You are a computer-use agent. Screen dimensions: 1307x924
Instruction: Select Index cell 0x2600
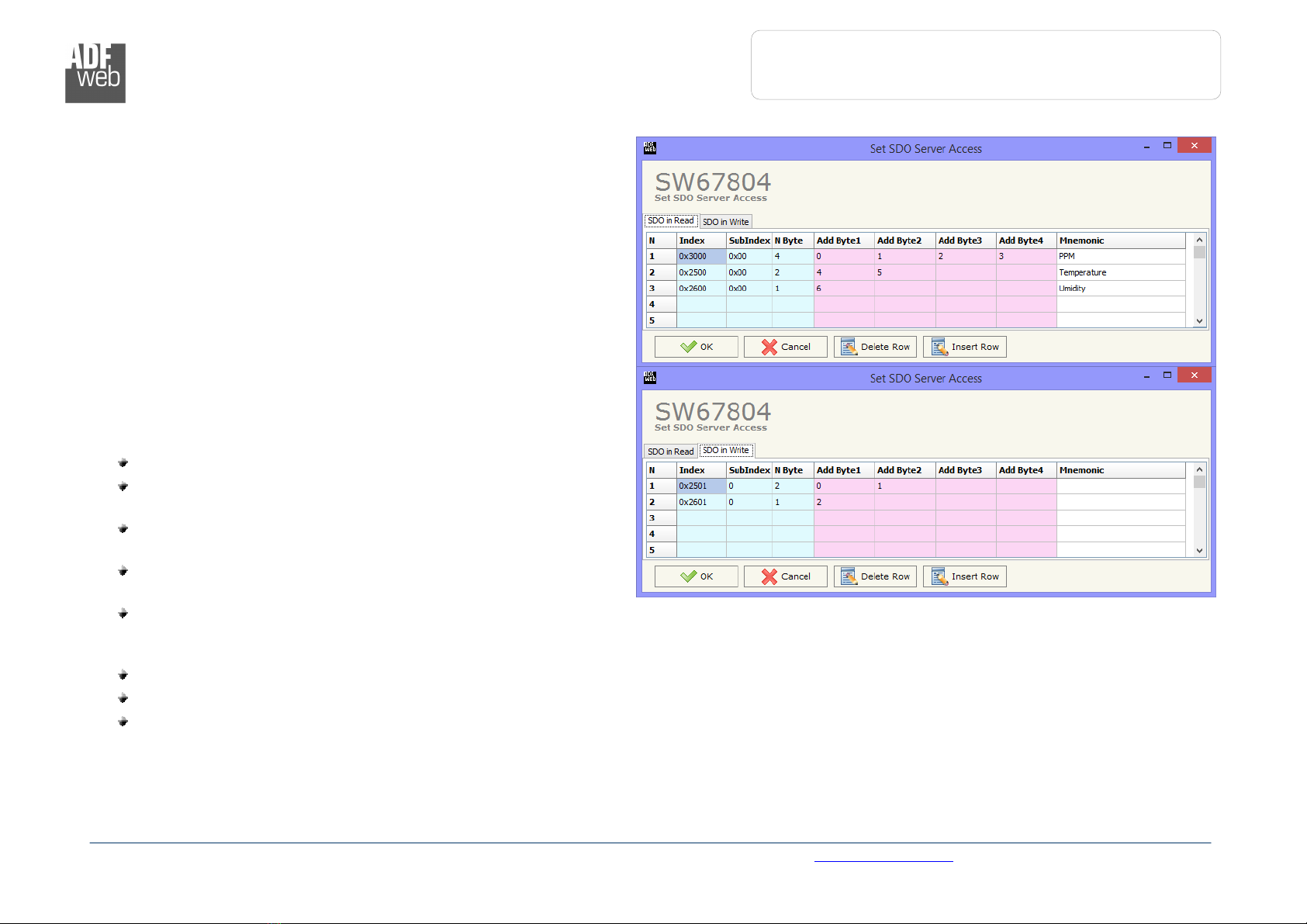coord(701,289)
